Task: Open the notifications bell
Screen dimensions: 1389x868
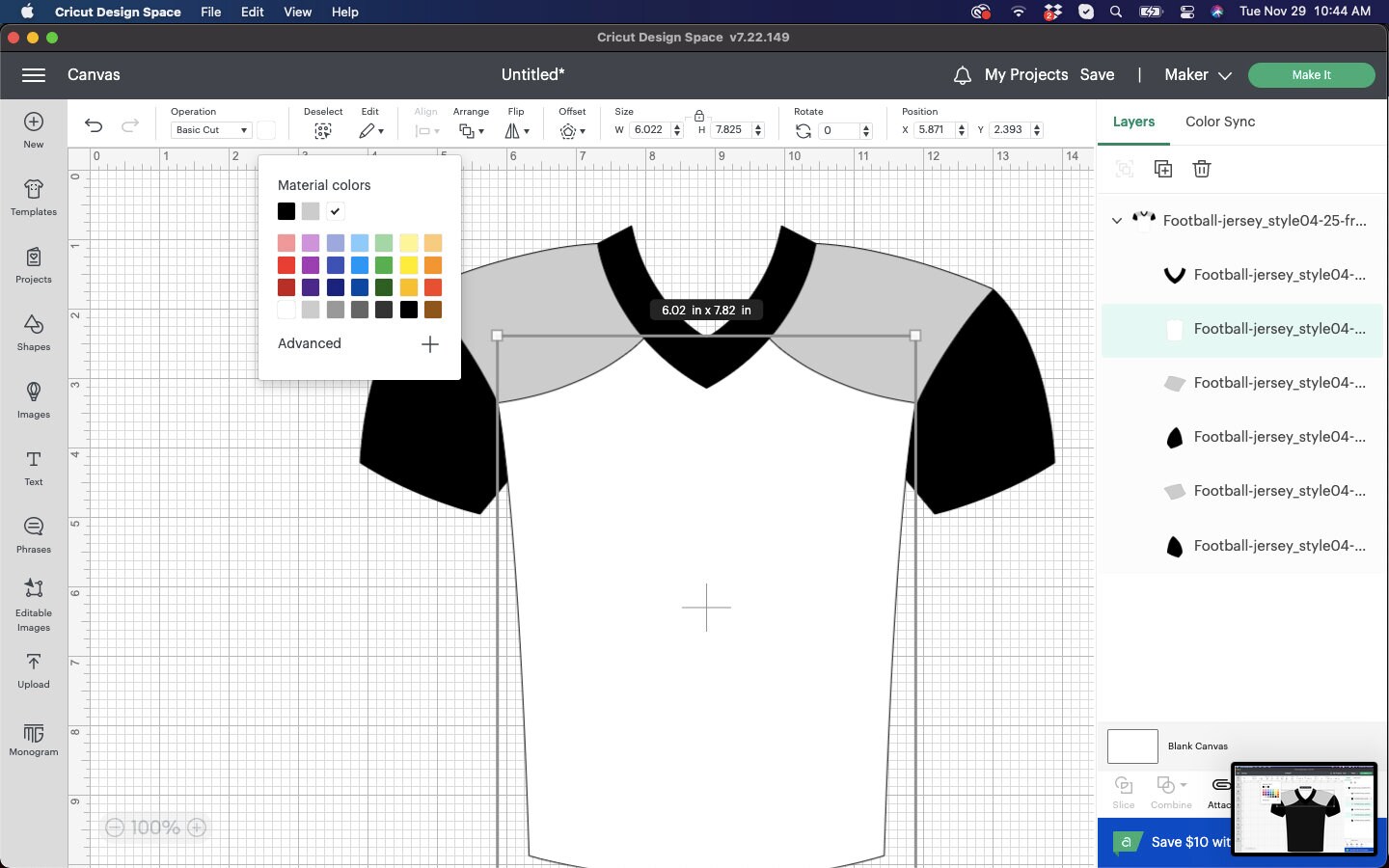Action: coord(962,75)
